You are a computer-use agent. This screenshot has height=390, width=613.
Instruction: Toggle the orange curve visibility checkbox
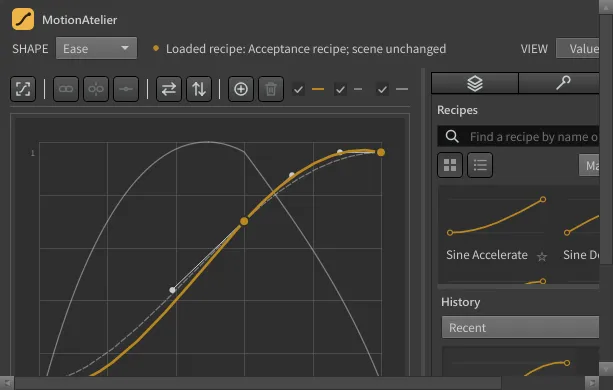tap(298, 89)
